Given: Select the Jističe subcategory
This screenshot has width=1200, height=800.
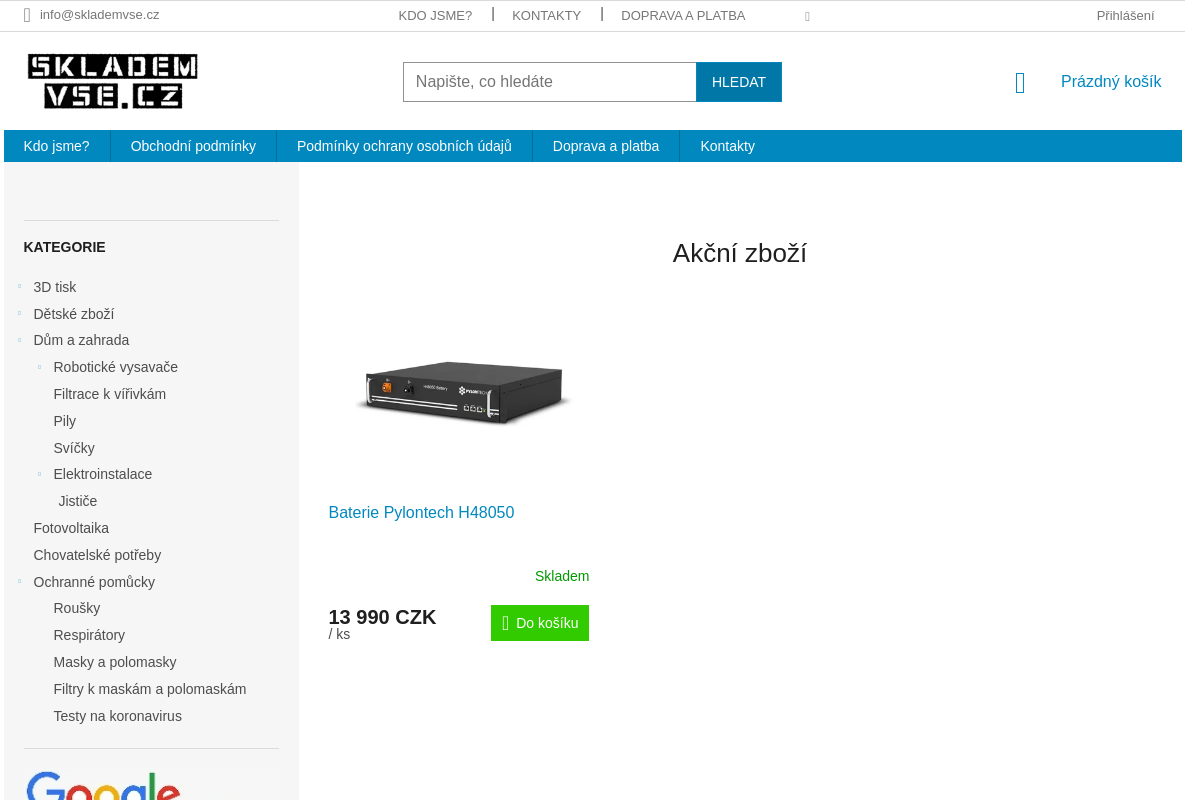Looking at the screenshot, I should click(78, 501).
